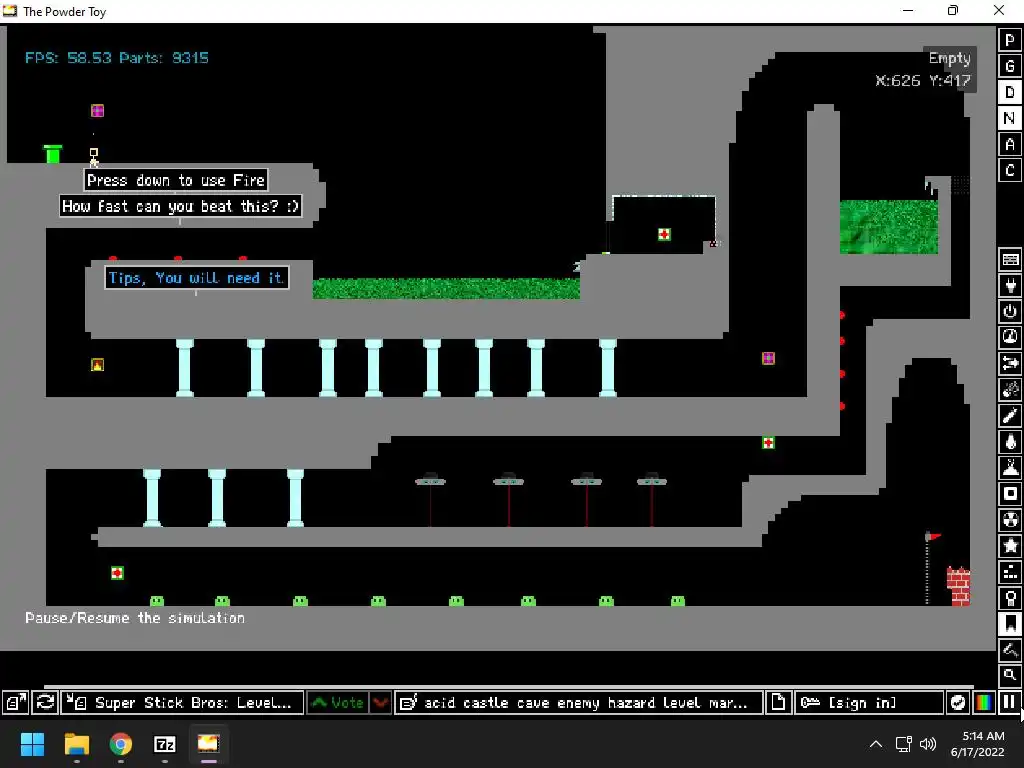Vote down the current save

381,703
